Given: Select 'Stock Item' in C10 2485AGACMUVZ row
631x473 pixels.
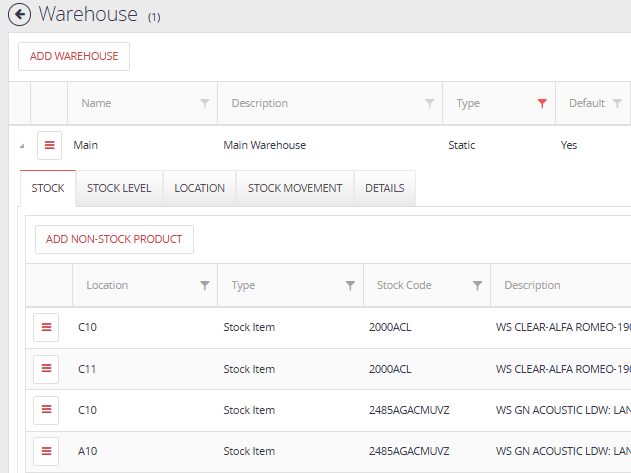Looking at the screenshot, I should (x=250, y=410).
